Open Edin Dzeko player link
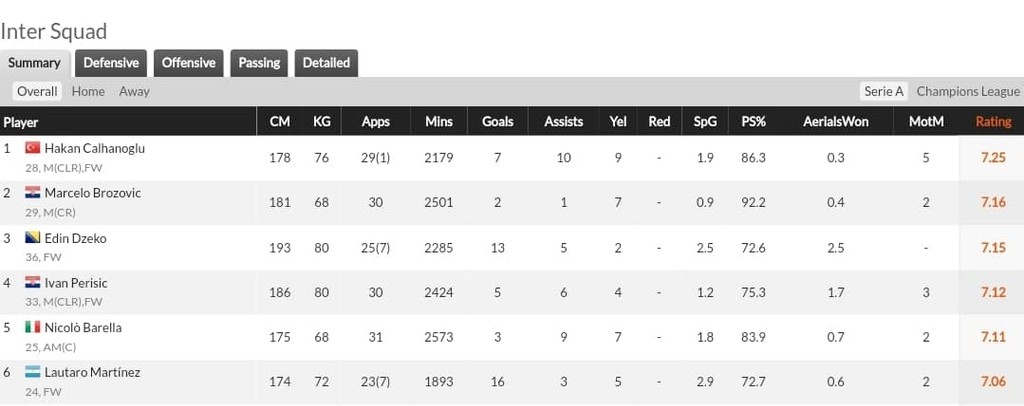Screen dimensions: 1024x406 click(75, 238)
